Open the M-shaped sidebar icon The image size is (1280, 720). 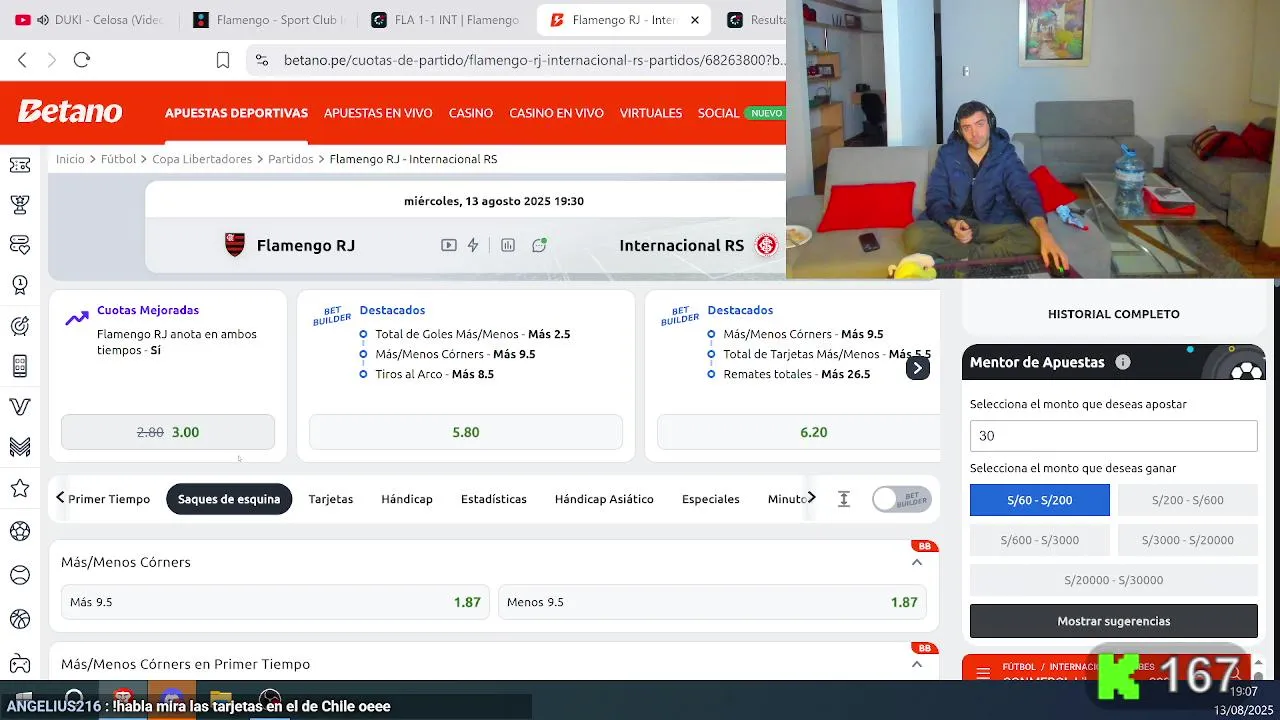20,447
